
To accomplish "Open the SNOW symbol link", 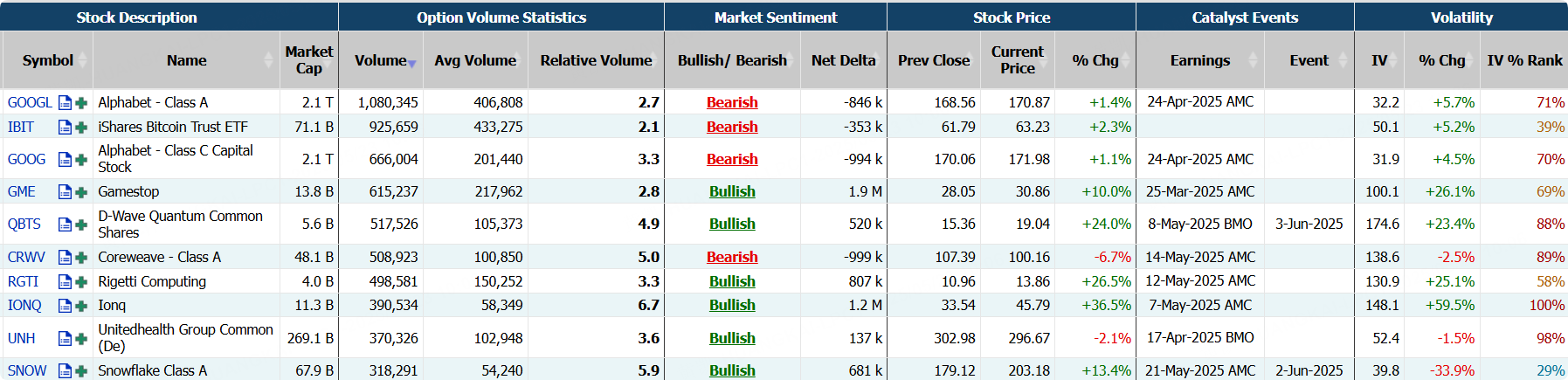I will click(x=27, y=371).
